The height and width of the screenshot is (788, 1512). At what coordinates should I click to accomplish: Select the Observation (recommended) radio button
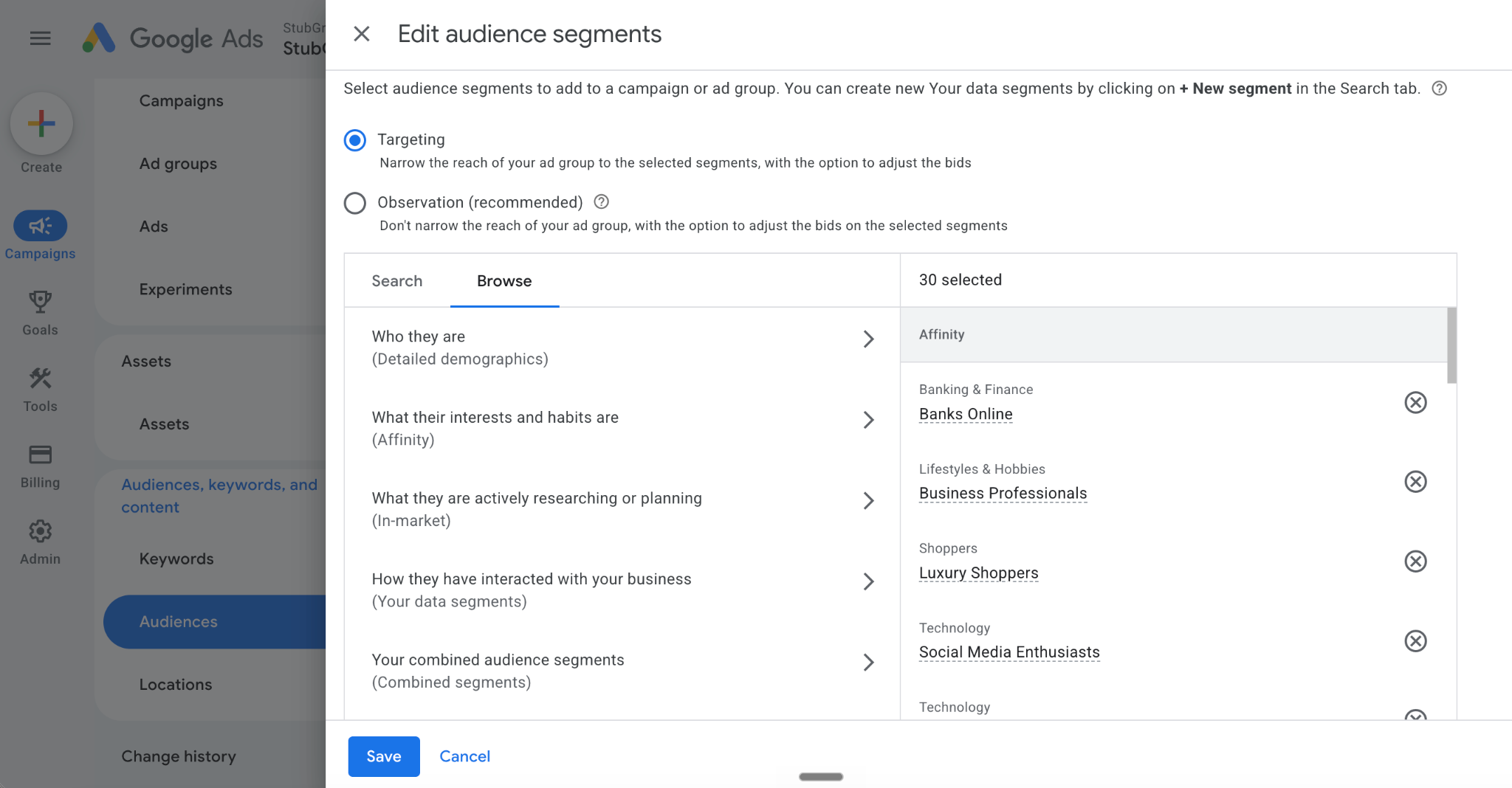[x=355, y=203]
